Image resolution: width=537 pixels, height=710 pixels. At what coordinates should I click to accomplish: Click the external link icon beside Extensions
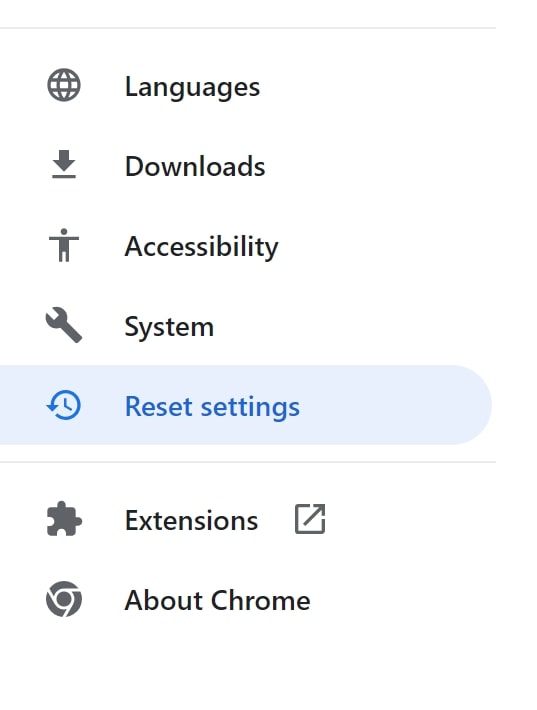click(310, 519)
